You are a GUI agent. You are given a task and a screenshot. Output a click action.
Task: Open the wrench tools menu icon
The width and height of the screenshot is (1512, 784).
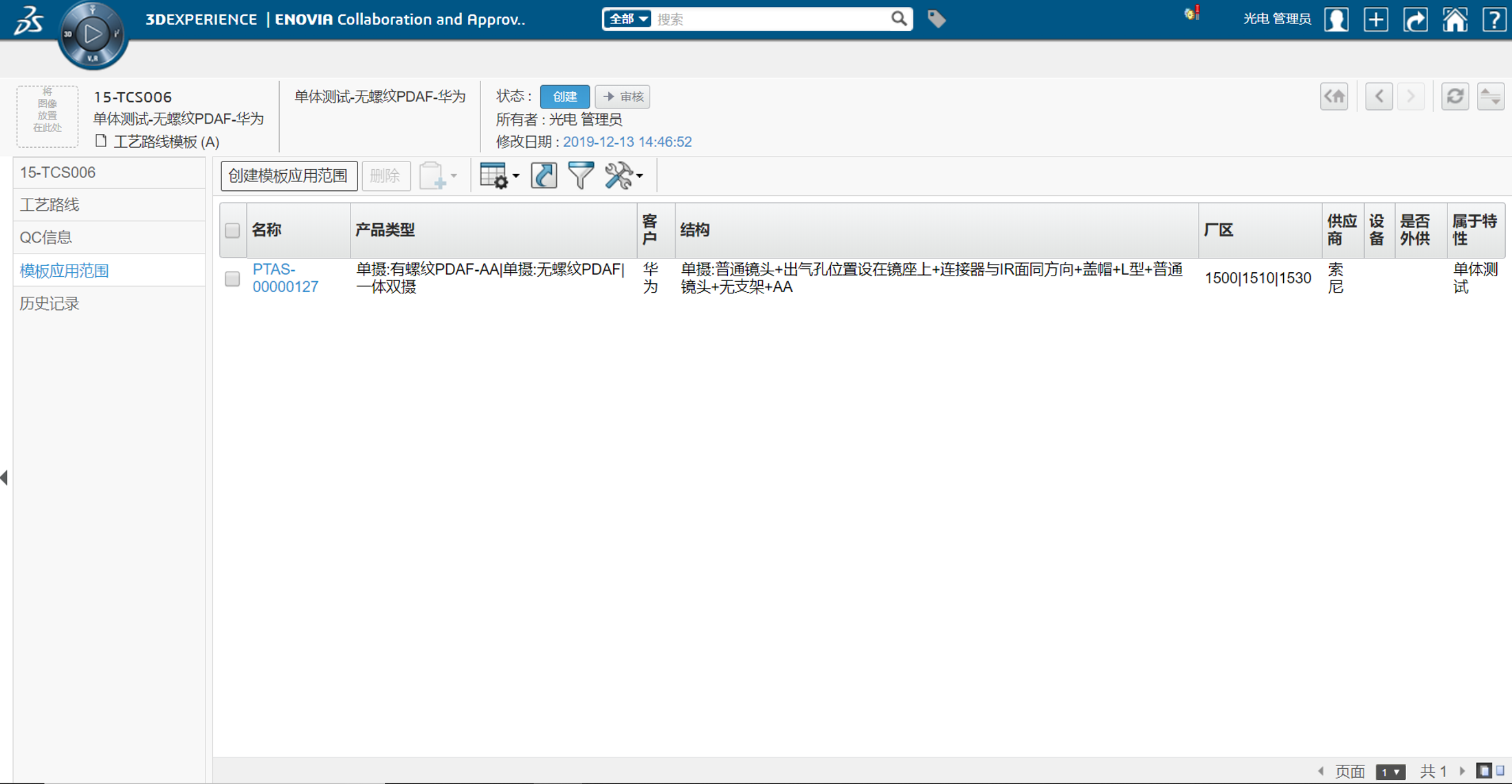[x=623, y=176]
